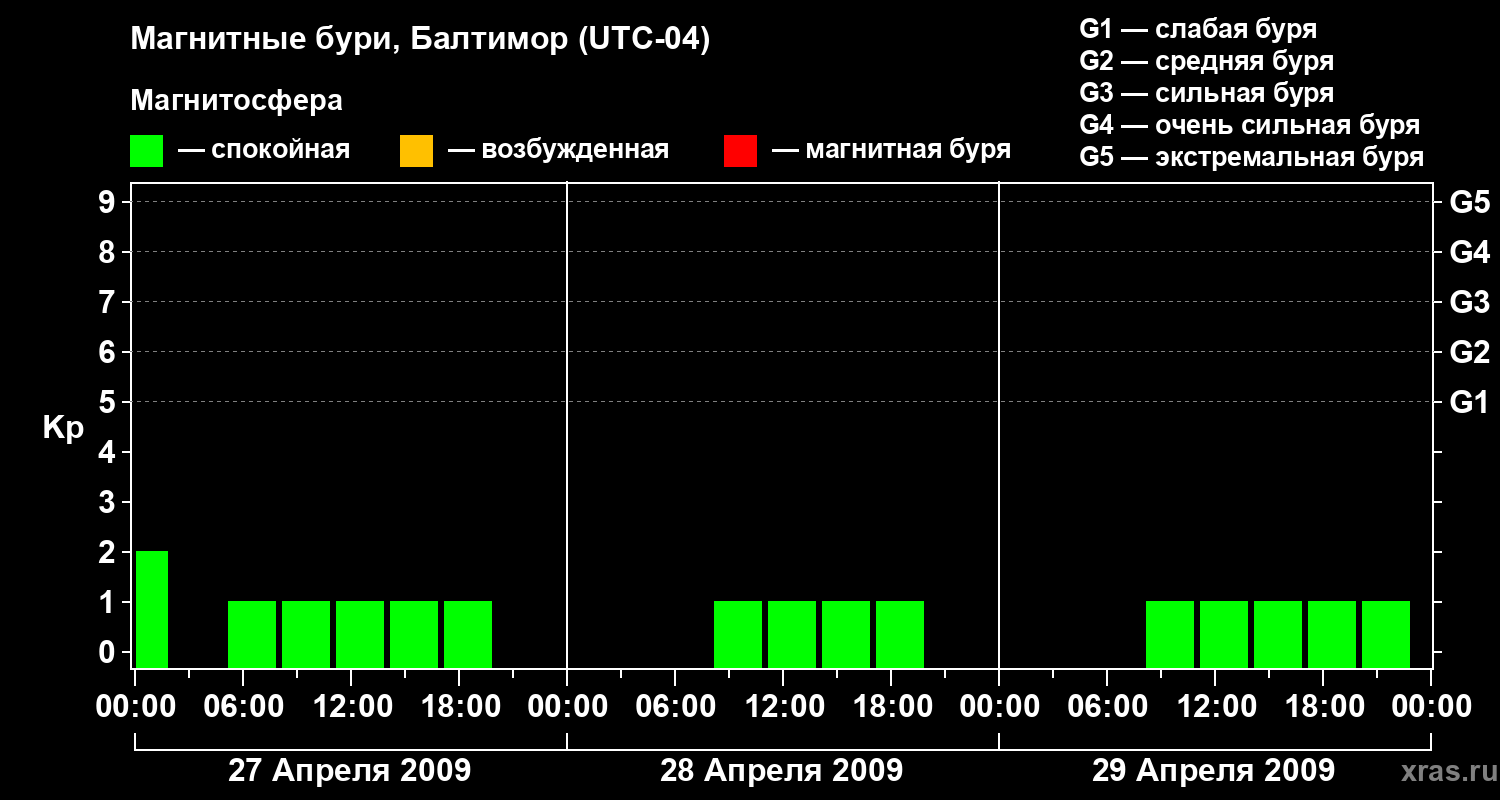This screenshot has width=1500, height=800.
Task: Click the green 'спокойная' legend swatch
Action: (147, 151)
